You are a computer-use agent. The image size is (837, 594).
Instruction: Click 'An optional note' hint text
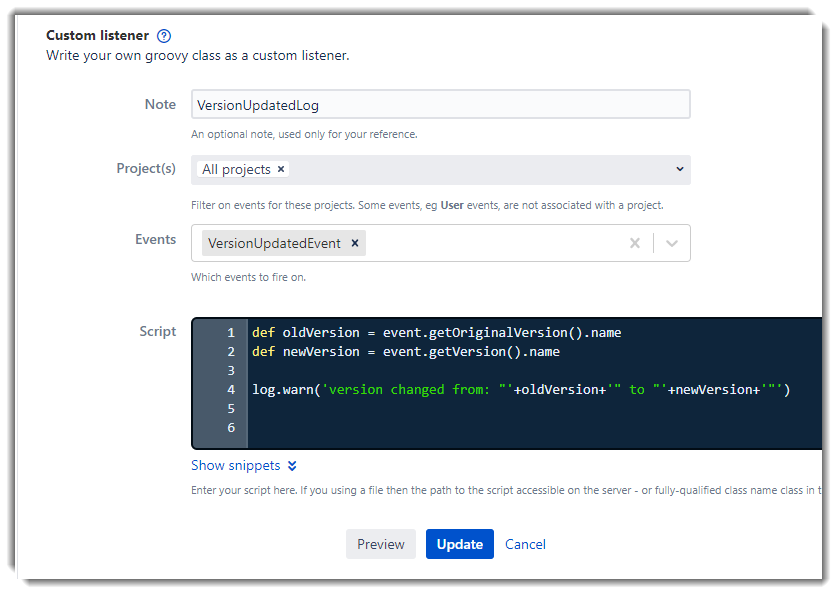pos(304,134)
